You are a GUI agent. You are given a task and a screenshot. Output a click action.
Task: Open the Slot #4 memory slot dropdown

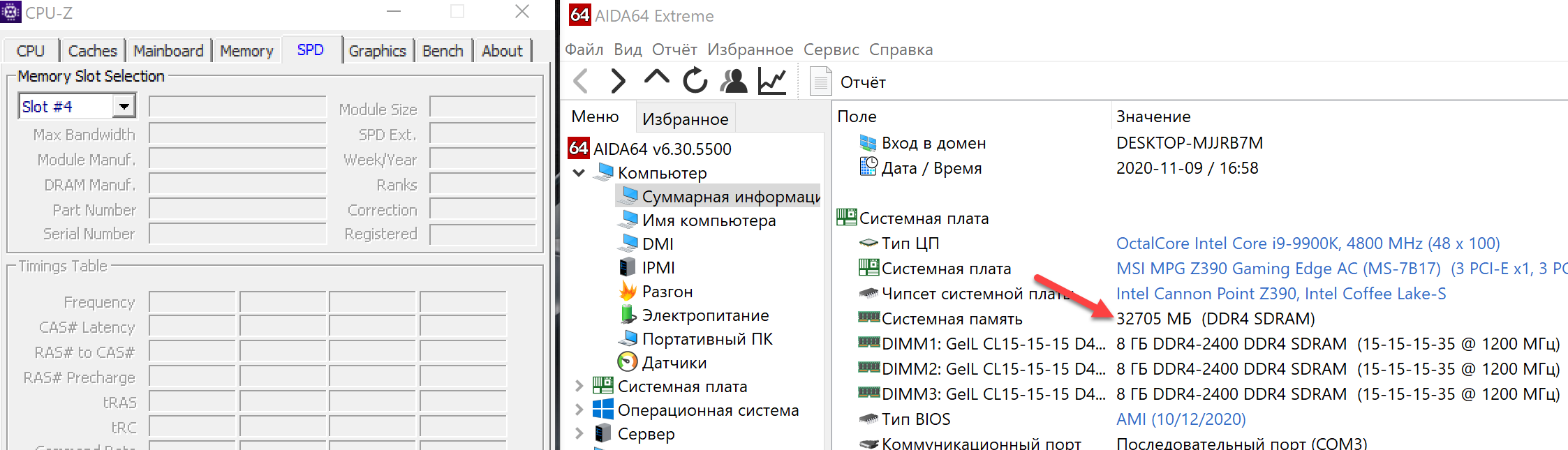(x=124, y=107)
